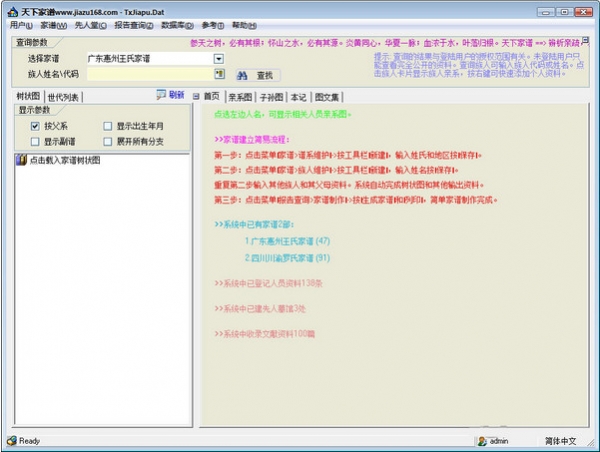Switch to the 亲系图 tab

tap(239, 96)
